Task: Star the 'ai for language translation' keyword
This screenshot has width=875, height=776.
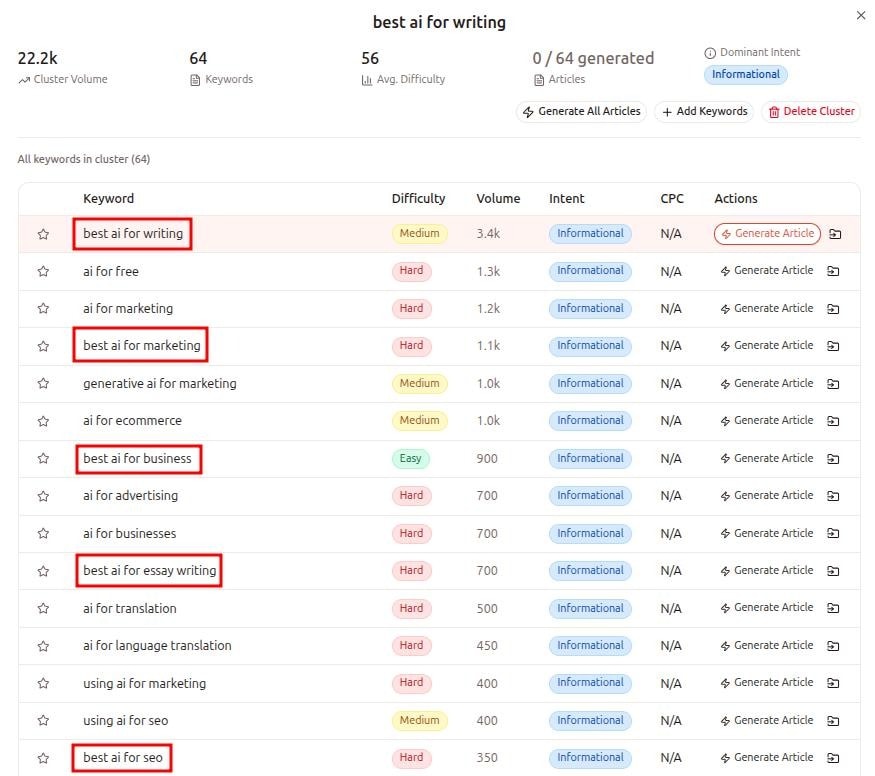Action: [43, 646]
